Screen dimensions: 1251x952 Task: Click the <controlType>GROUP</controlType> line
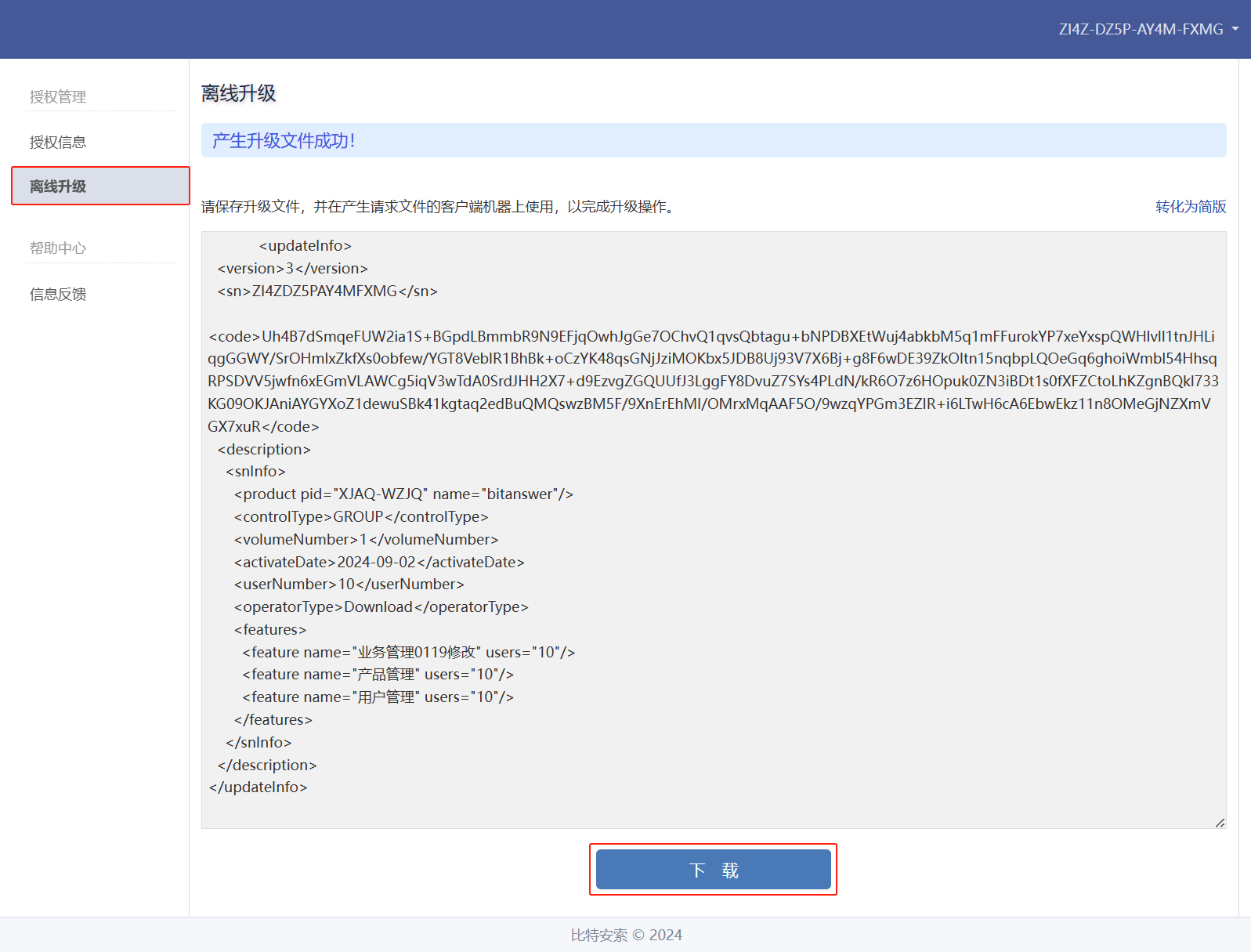361,516
